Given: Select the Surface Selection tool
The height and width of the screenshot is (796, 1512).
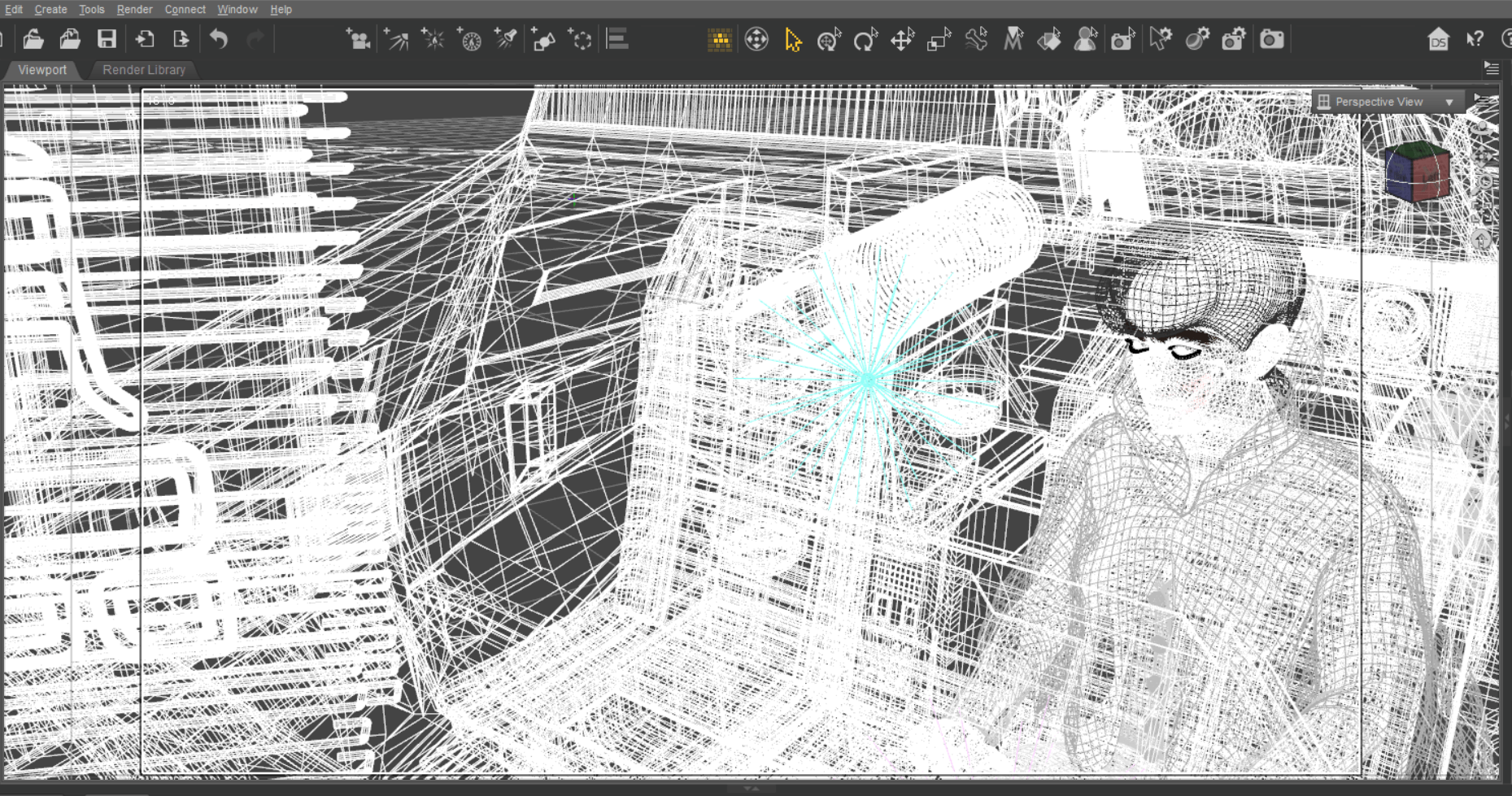Looking at the screenshot, I should click(1049, 39).
